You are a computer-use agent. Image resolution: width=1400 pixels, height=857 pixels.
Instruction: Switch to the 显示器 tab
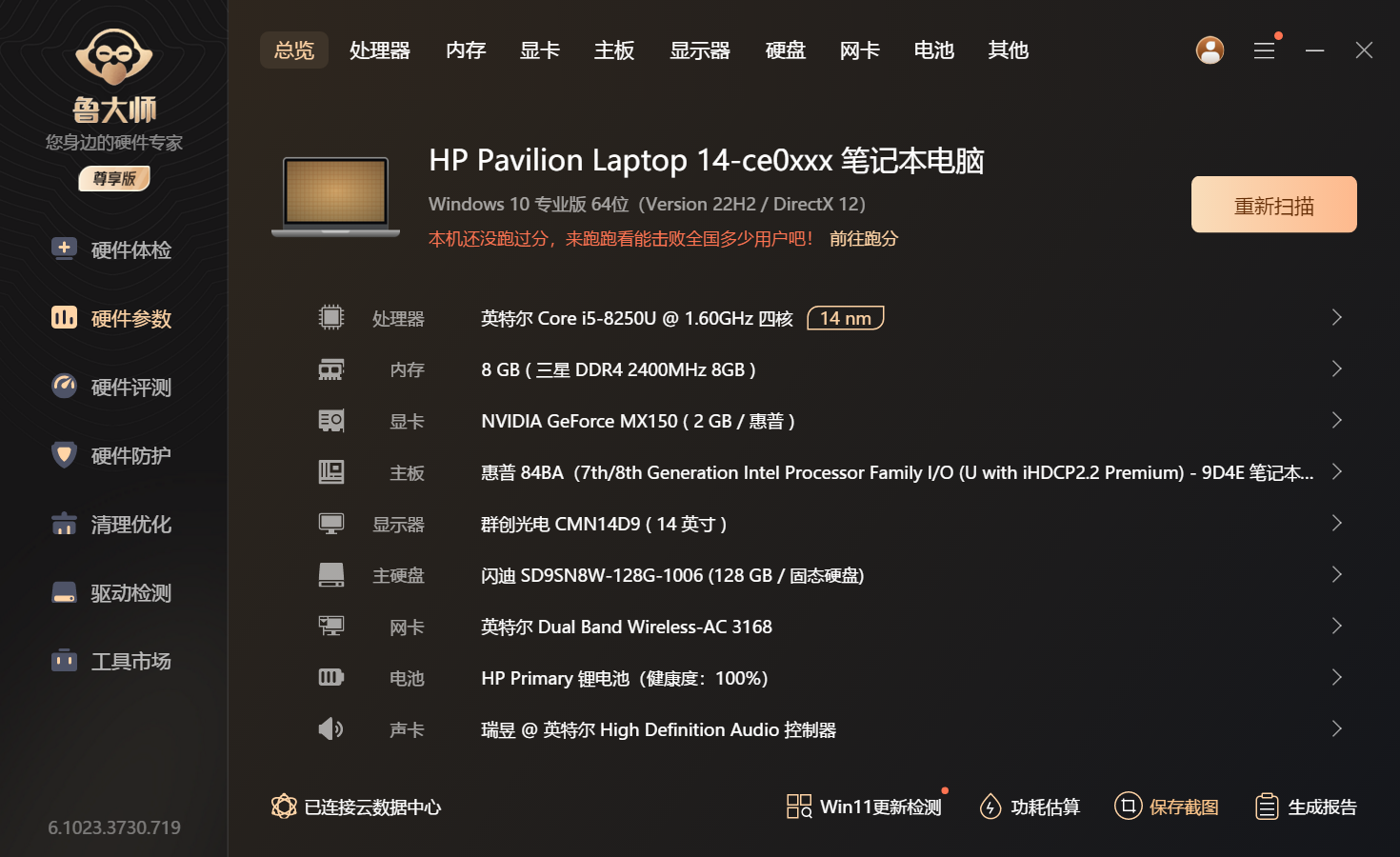tap(700, 50)
